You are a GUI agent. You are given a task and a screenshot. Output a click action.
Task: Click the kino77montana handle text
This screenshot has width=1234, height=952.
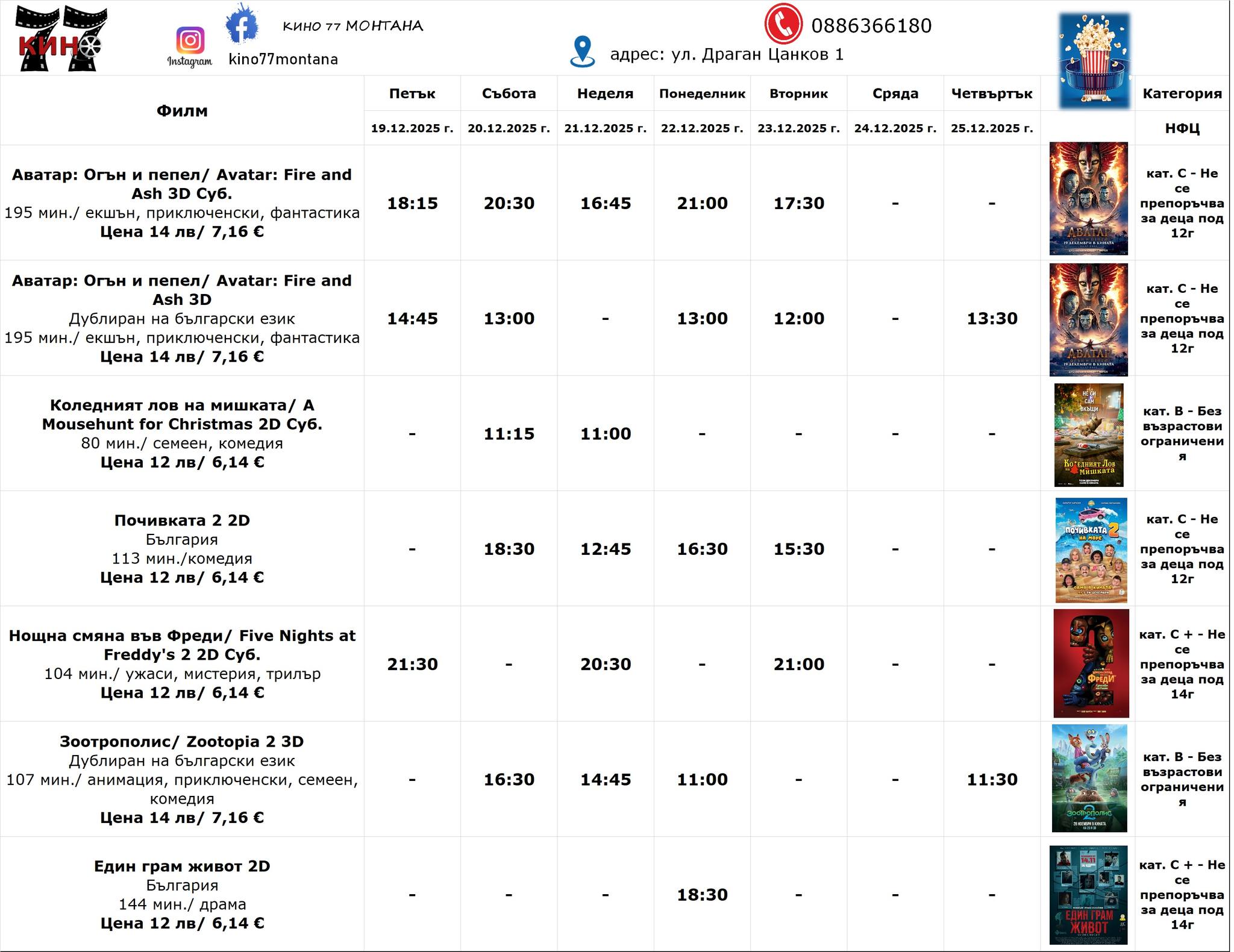(283, 59)
